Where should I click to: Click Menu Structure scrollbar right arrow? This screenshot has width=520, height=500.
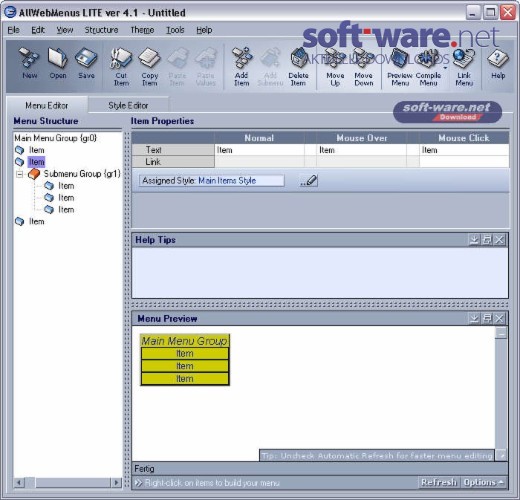tap(116, 482)
